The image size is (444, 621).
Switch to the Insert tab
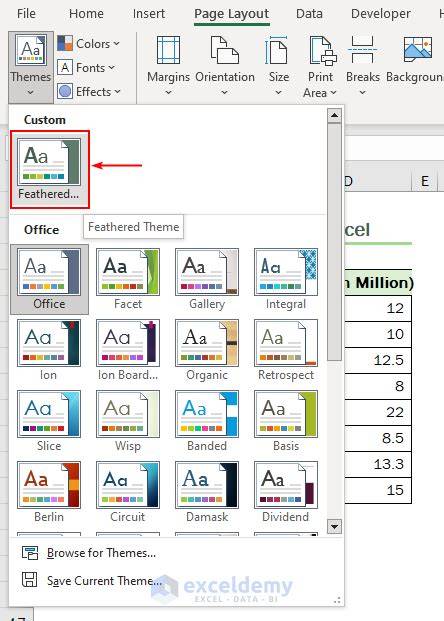coord(149,14)
